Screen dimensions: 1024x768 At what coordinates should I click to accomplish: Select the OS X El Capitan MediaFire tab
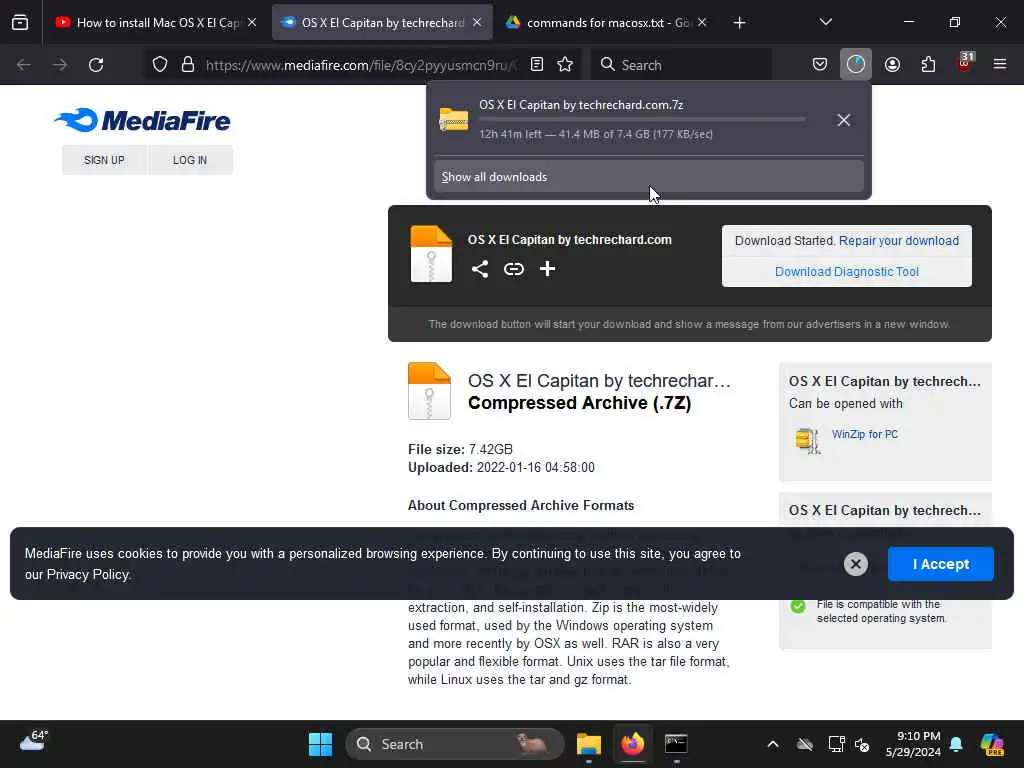pyautogui.click(x=382, y=22)
